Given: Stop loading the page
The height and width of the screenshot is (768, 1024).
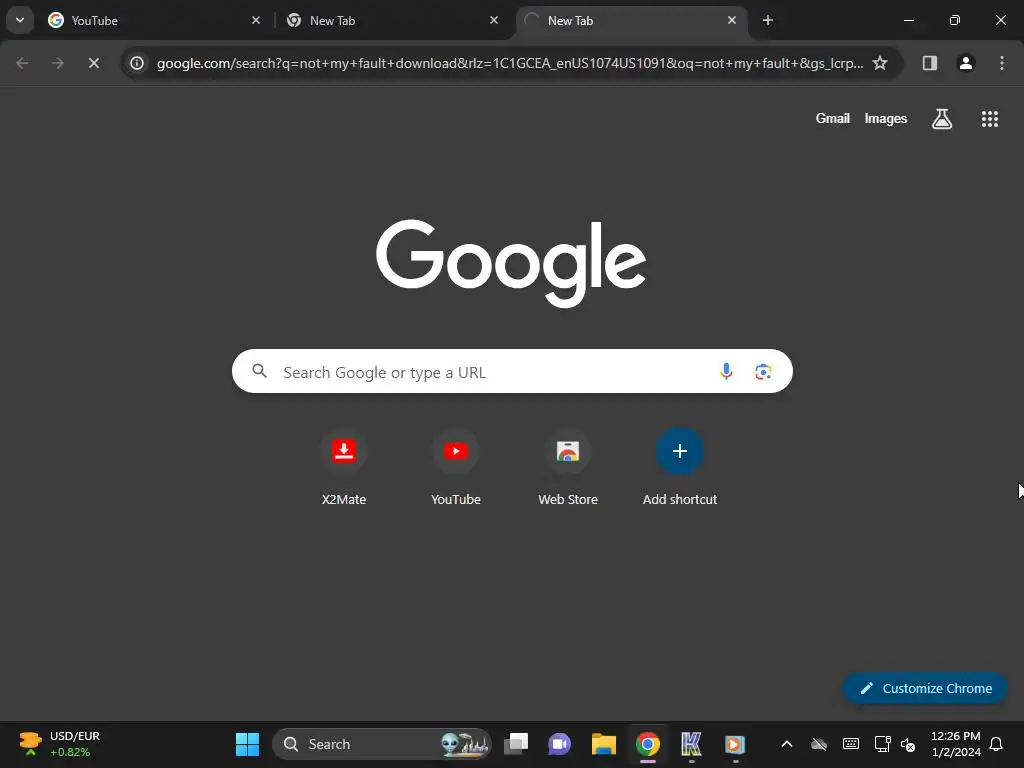Looking at the screenshot, I should (94, 63).
